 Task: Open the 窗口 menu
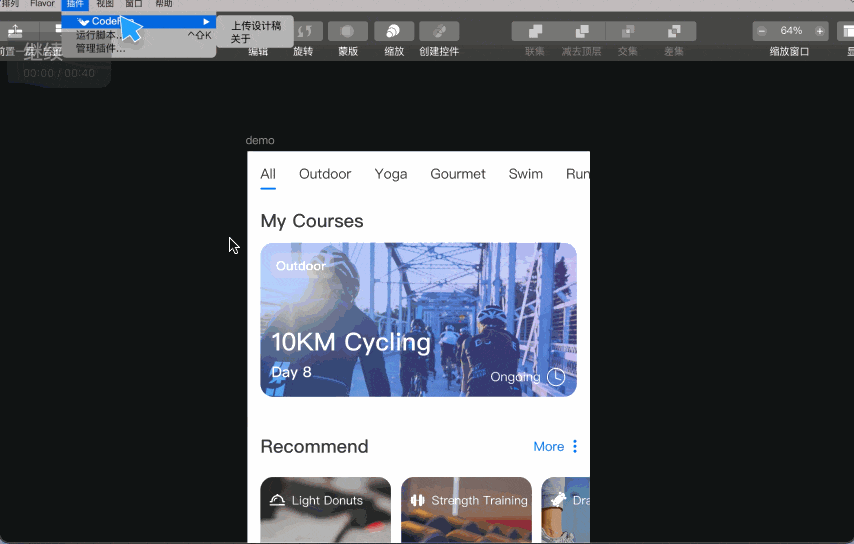134,4
